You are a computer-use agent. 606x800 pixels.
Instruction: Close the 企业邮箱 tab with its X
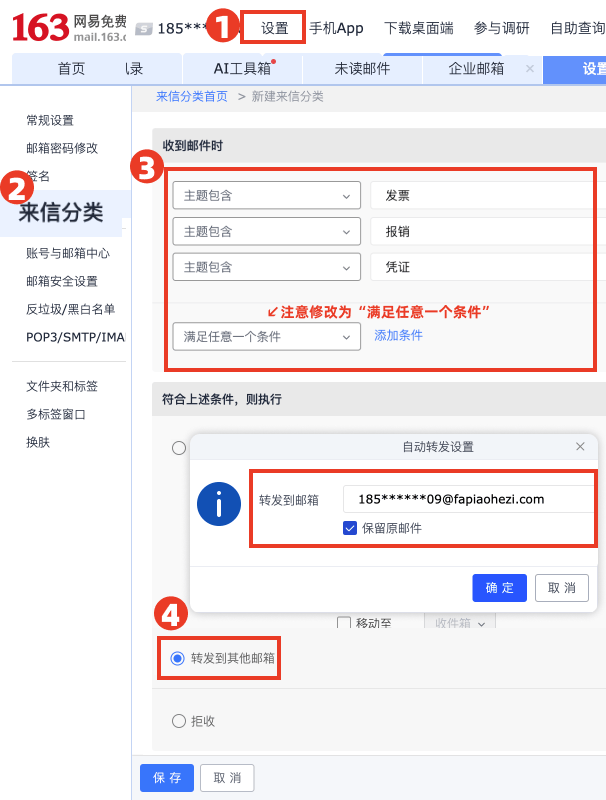[530, 69]
